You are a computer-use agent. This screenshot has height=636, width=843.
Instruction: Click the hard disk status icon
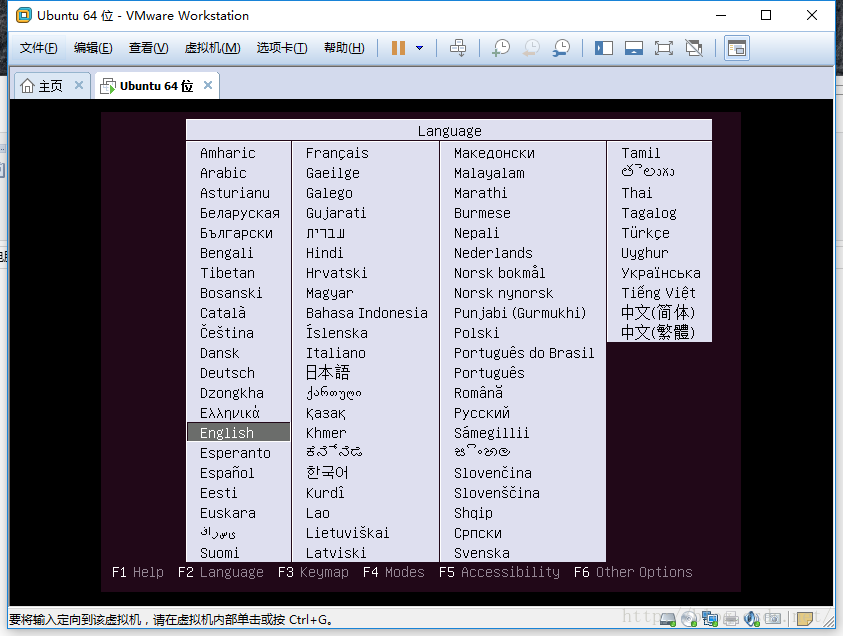click(668, 620)
